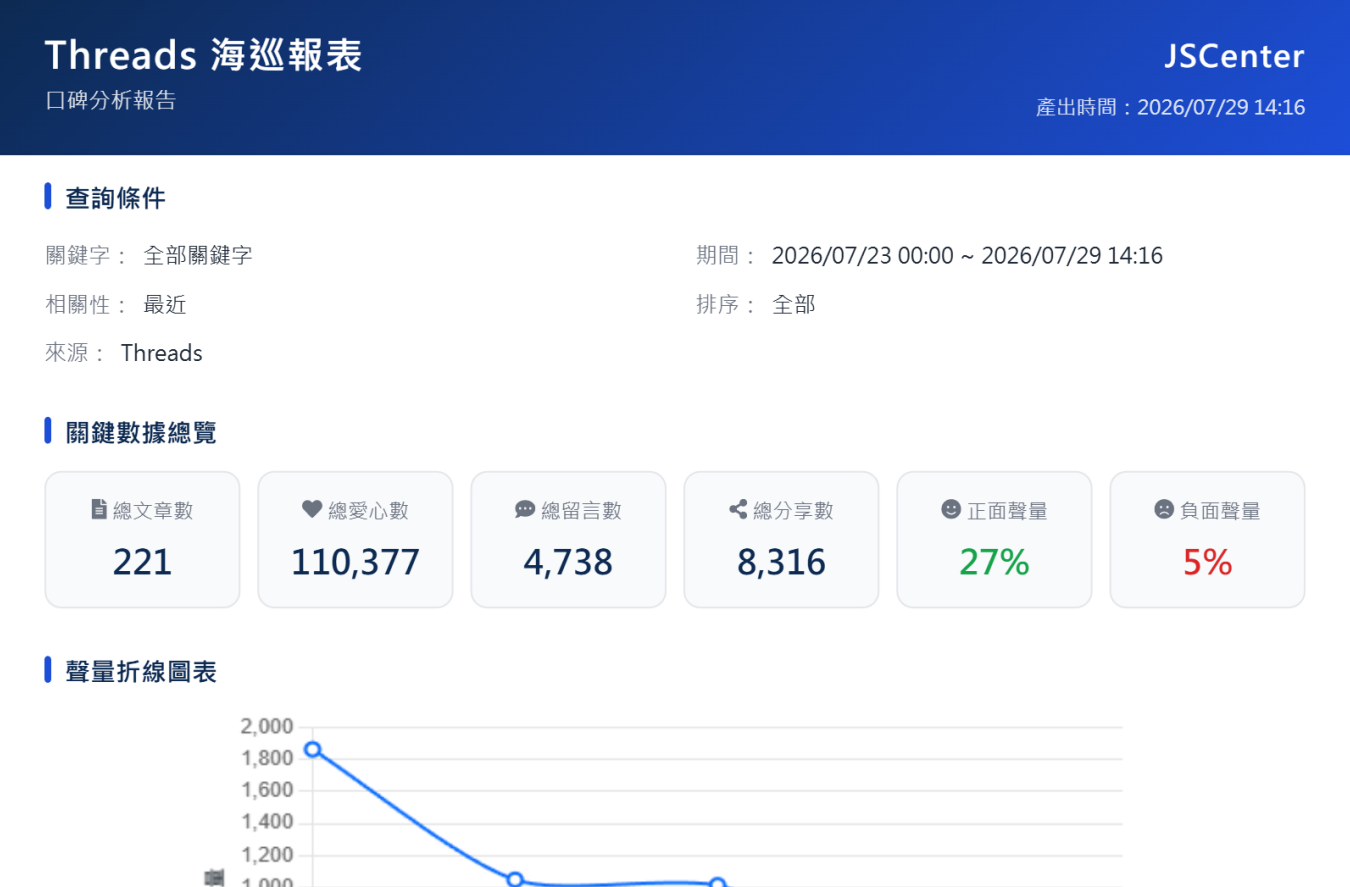Image resolution: width=1350 pixels, height=887 pixels.
Task: Click the Threads source value
Action: pos(162,353)
